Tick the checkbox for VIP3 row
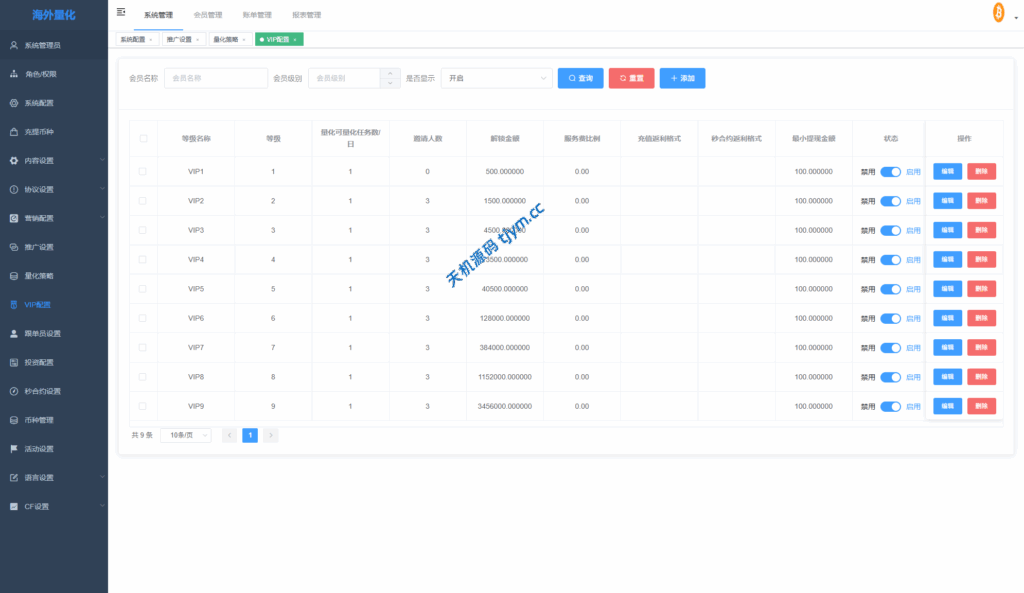 (143, 230)
